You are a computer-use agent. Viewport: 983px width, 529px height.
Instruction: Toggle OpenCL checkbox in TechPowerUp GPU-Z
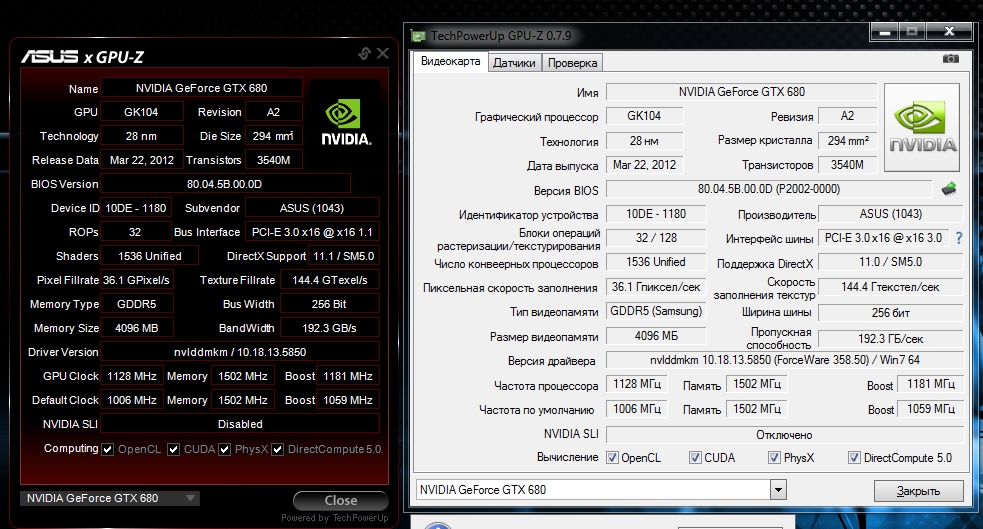(612, 458)
